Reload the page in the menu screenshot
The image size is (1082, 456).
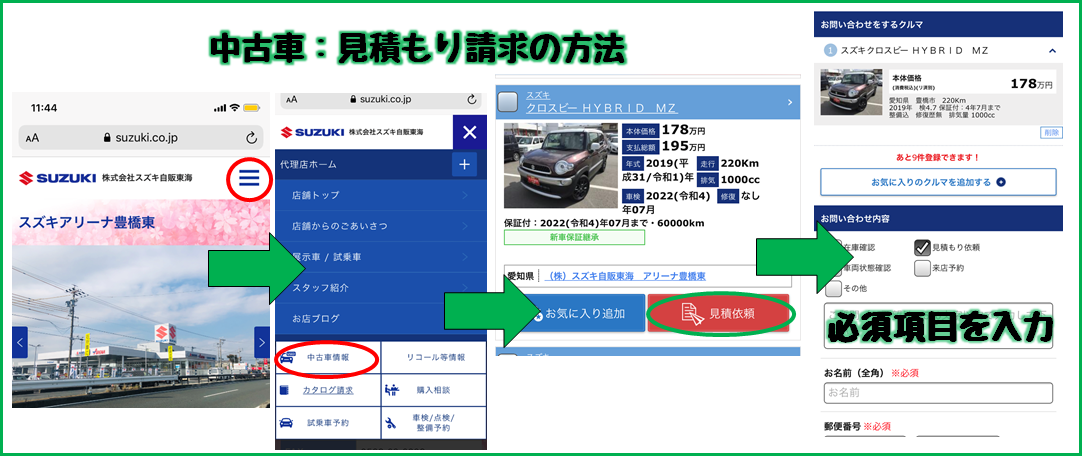pyautogui.click(x=472, y=99)
